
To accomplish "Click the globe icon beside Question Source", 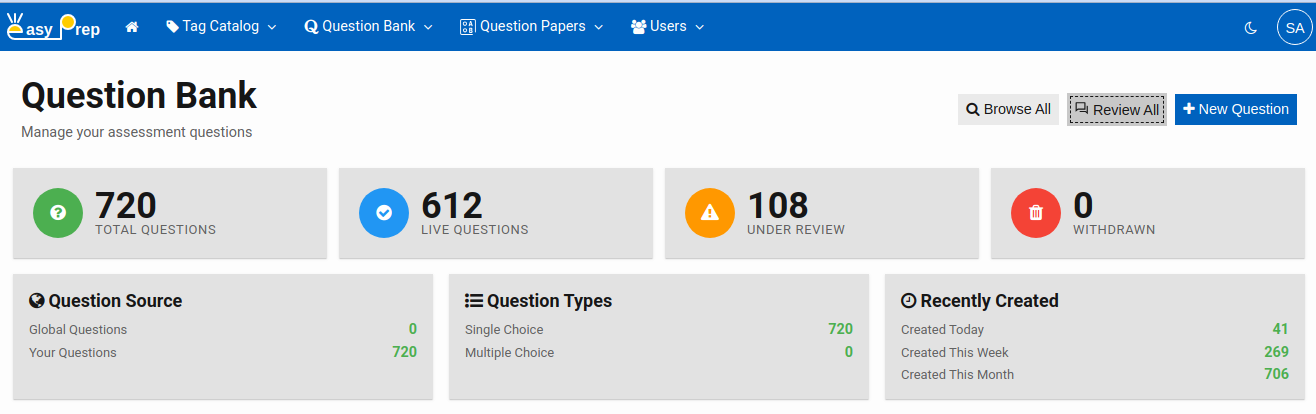I will click(37, 300).
